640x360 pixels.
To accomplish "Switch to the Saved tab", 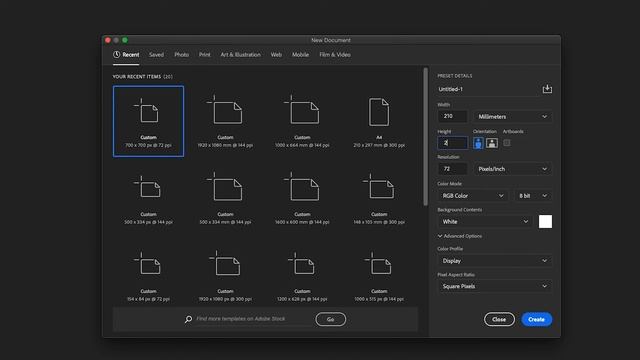I will coord(156,55).
